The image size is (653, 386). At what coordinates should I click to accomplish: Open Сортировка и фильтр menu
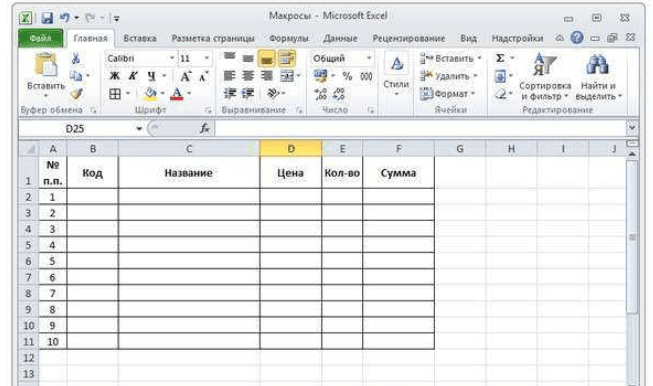pos(545,77)
